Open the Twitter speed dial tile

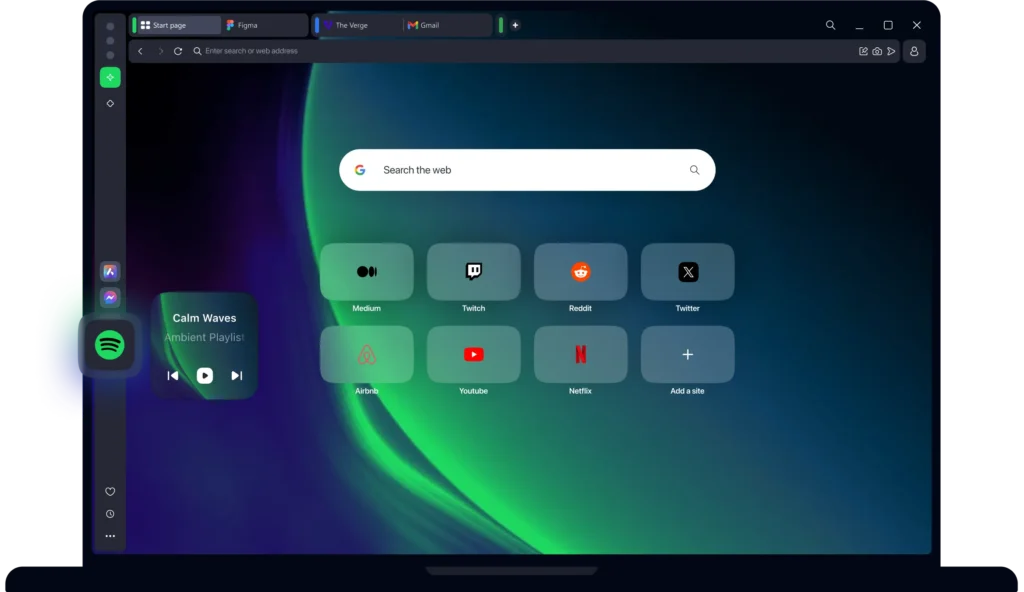tap(688, 272)
